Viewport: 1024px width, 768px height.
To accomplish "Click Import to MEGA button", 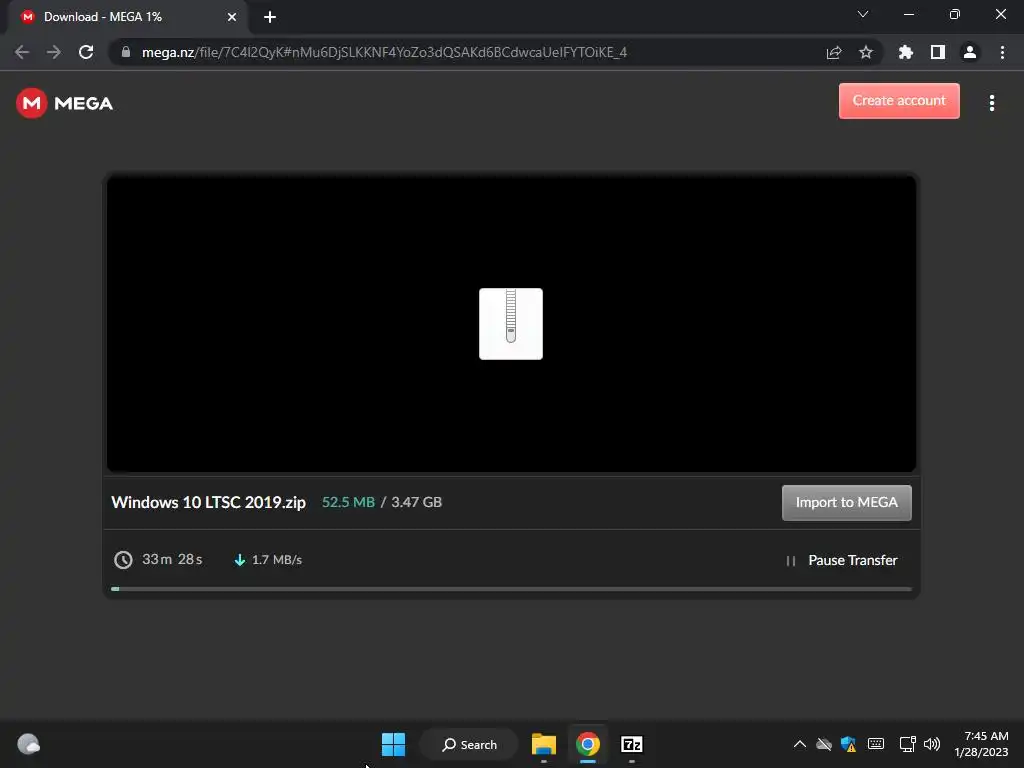I will pyautogui.click(x=846, y=502).
